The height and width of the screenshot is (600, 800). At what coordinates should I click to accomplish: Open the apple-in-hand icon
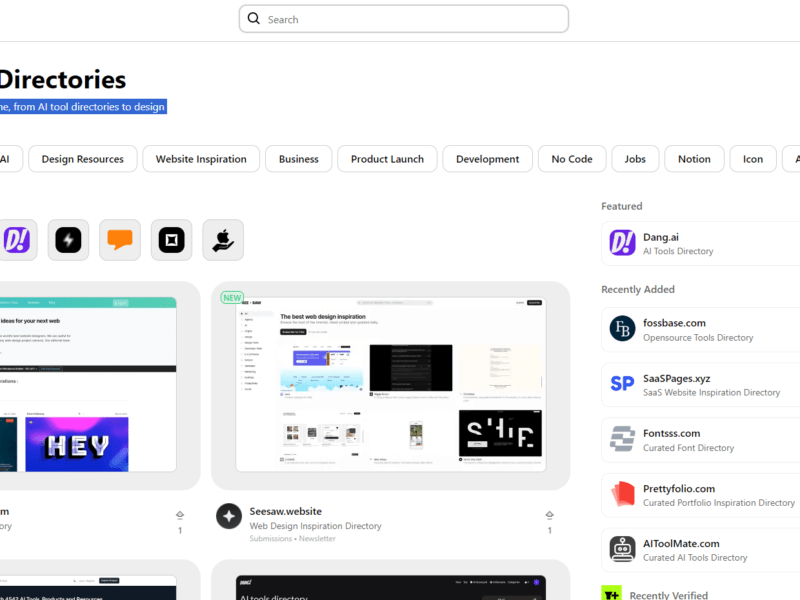click(x=223, y=240)
